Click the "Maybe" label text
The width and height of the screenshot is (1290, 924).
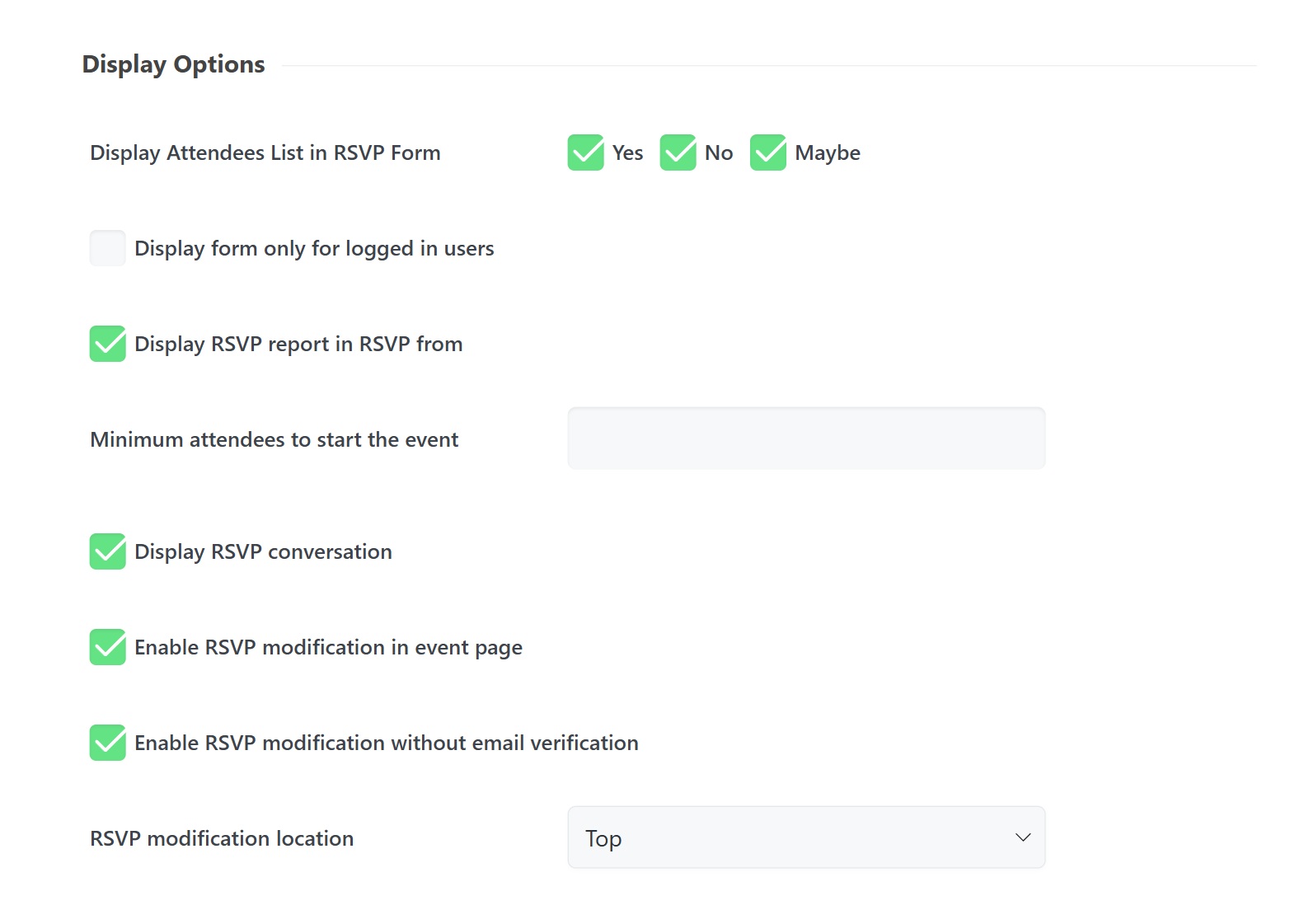[827, 153]
